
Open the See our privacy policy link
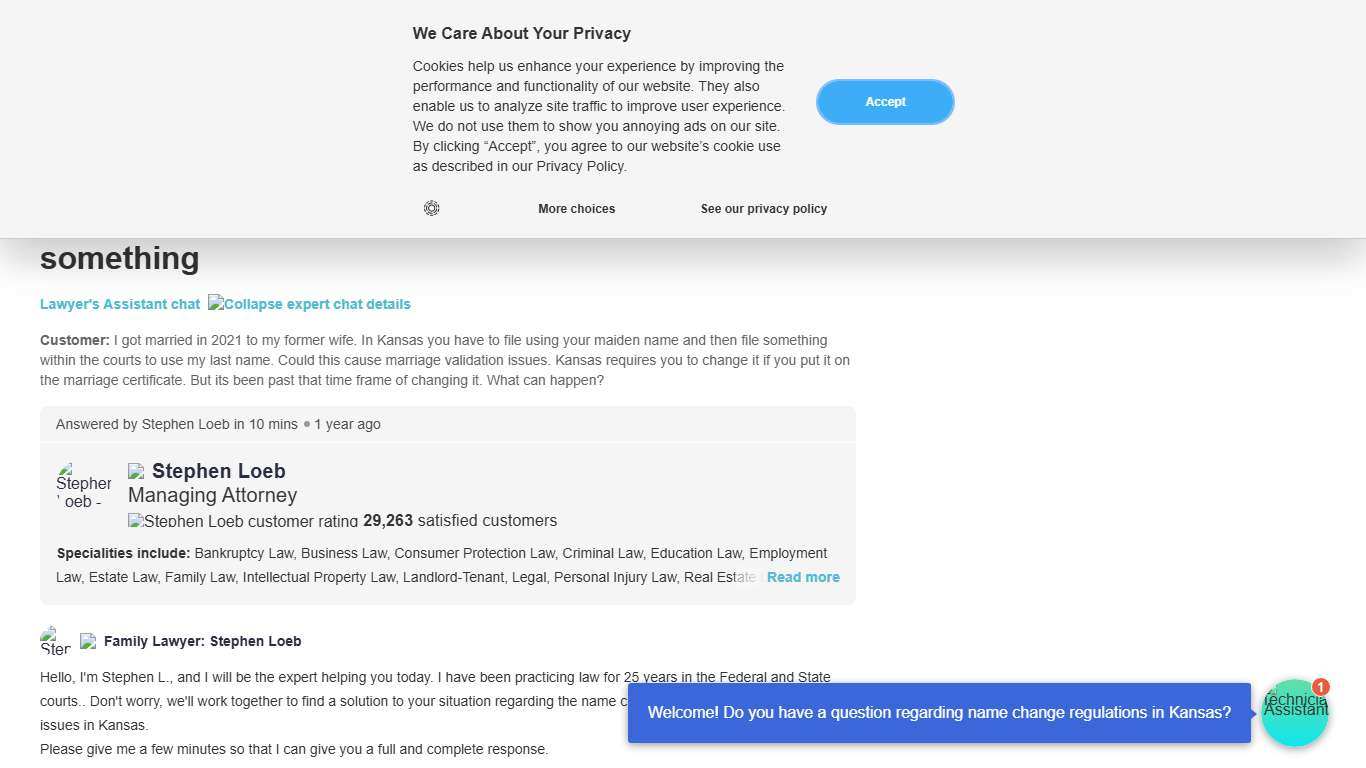coord(763,209)
